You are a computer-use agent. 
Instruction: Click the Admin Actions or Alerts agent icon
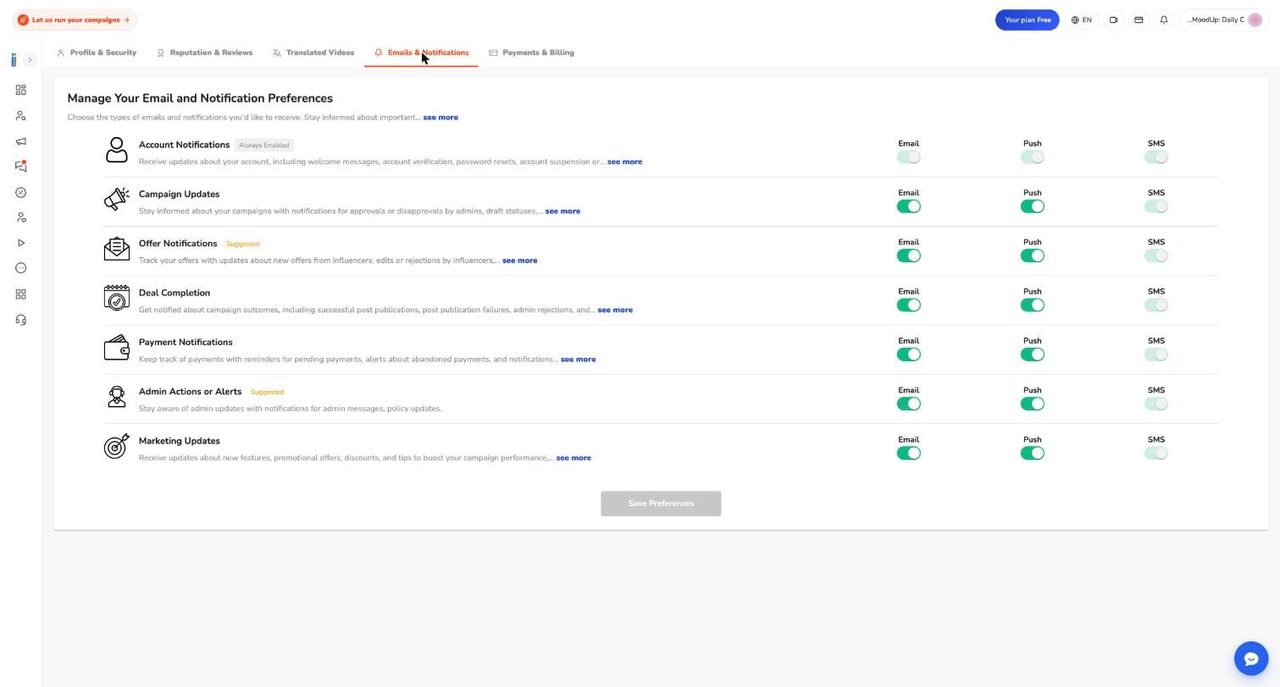tap(117, 397)
